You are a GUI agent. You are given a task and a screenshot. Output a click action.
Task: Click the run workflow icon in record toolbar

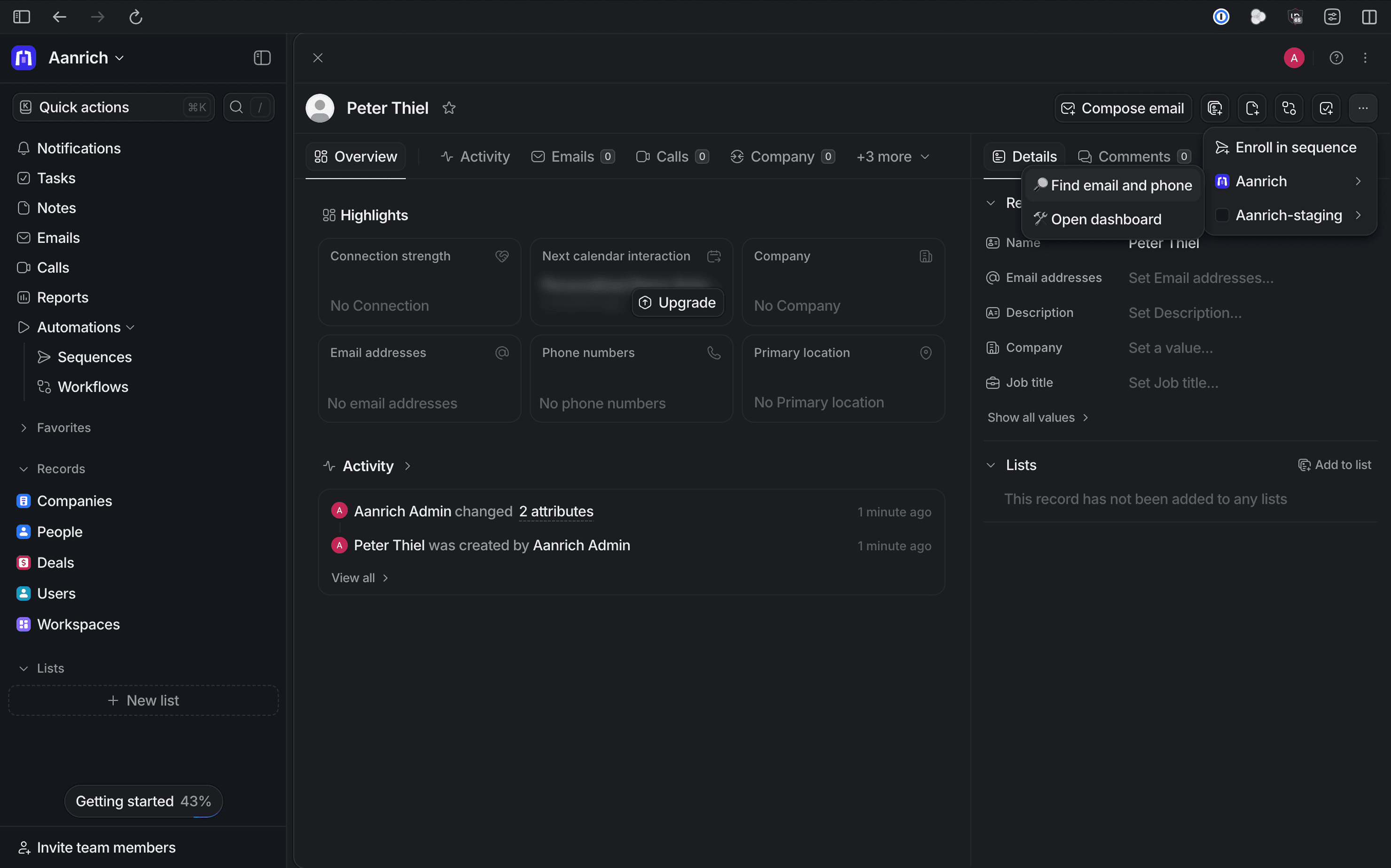tap(1289, 108)
